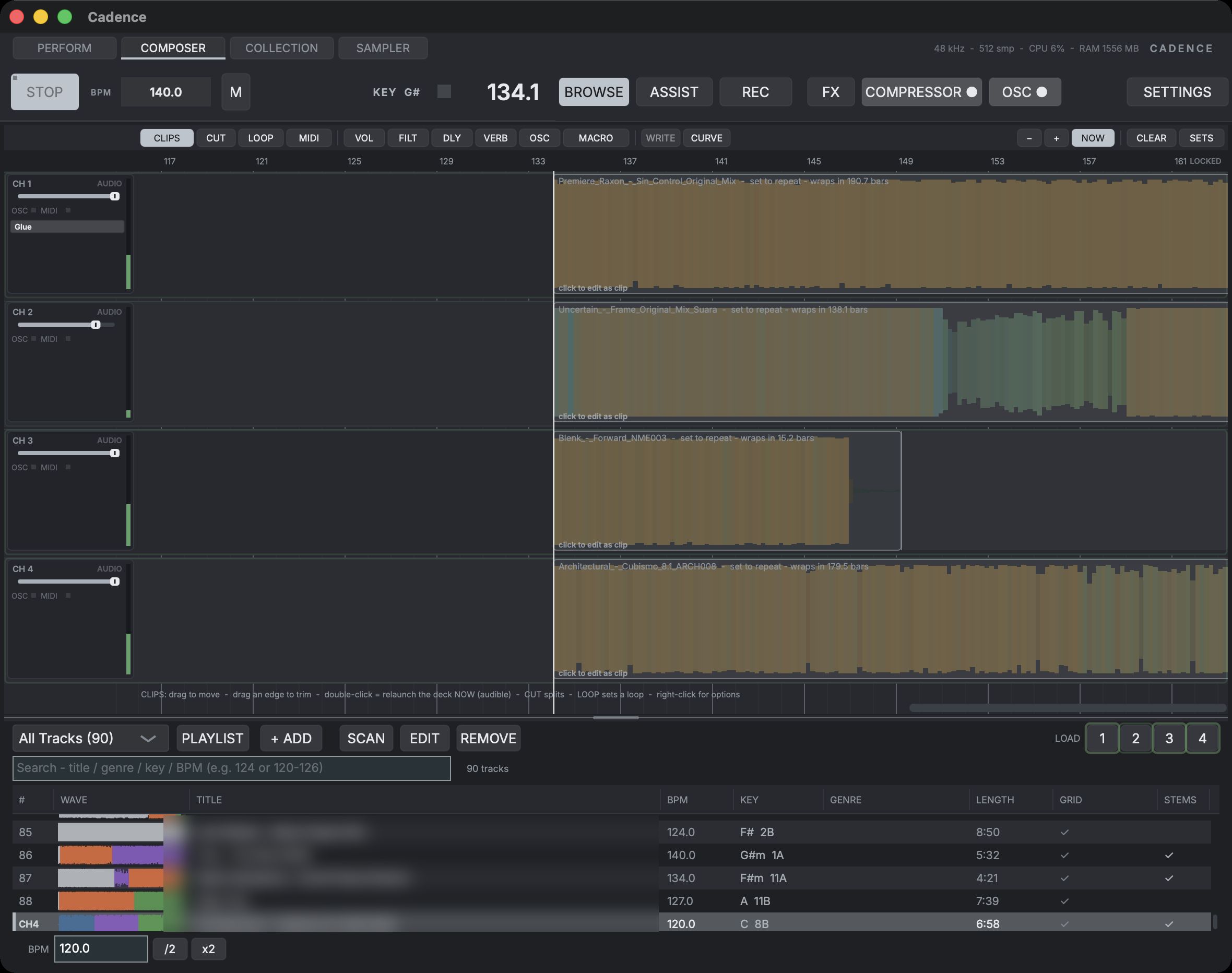This screenshot has width=1232, height=973.
Task: Select the CURVE automation mode
Action: 706,138
